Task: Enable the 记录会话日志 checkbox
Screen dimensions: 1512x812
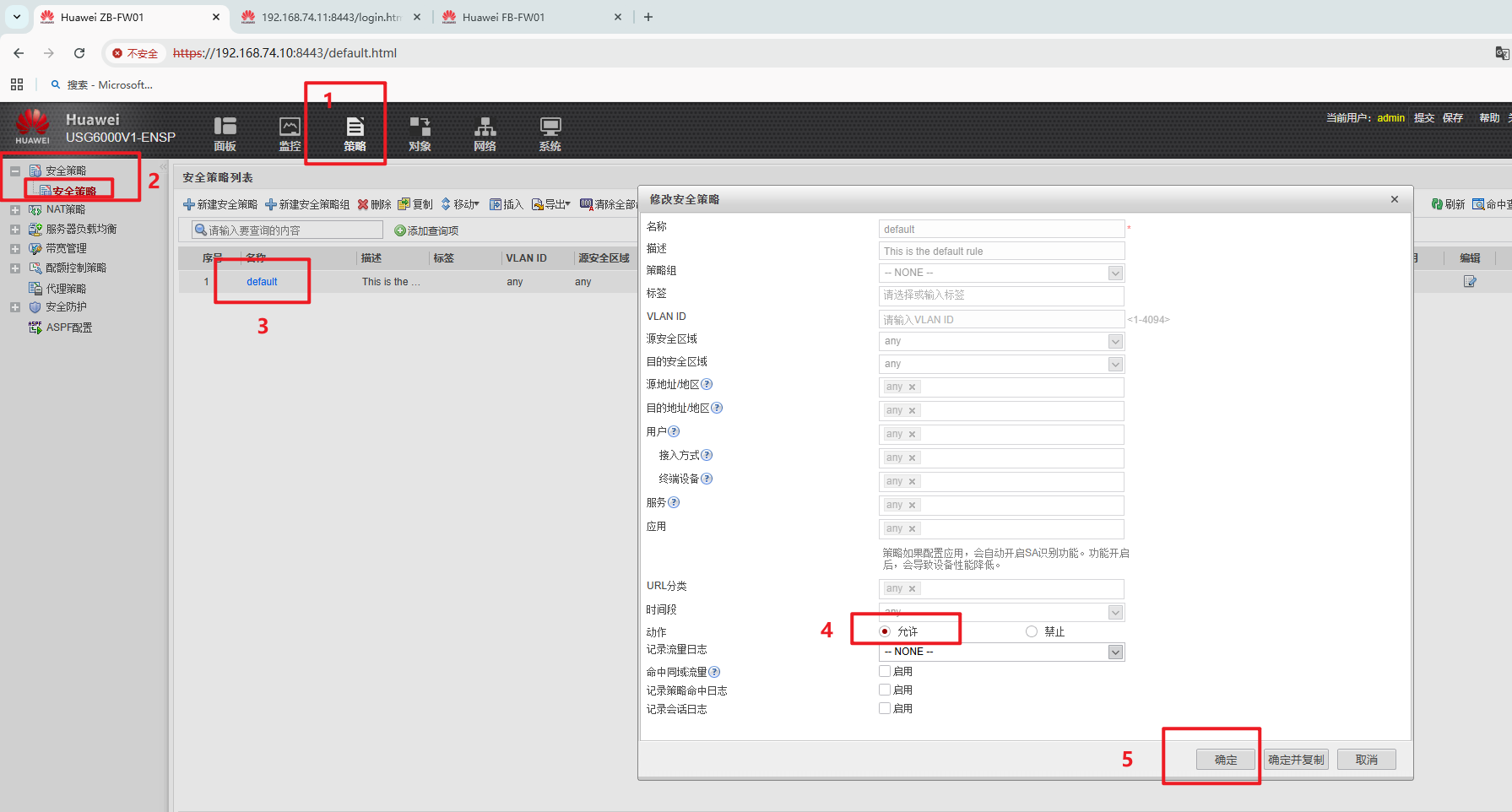Action: (885, 709)
